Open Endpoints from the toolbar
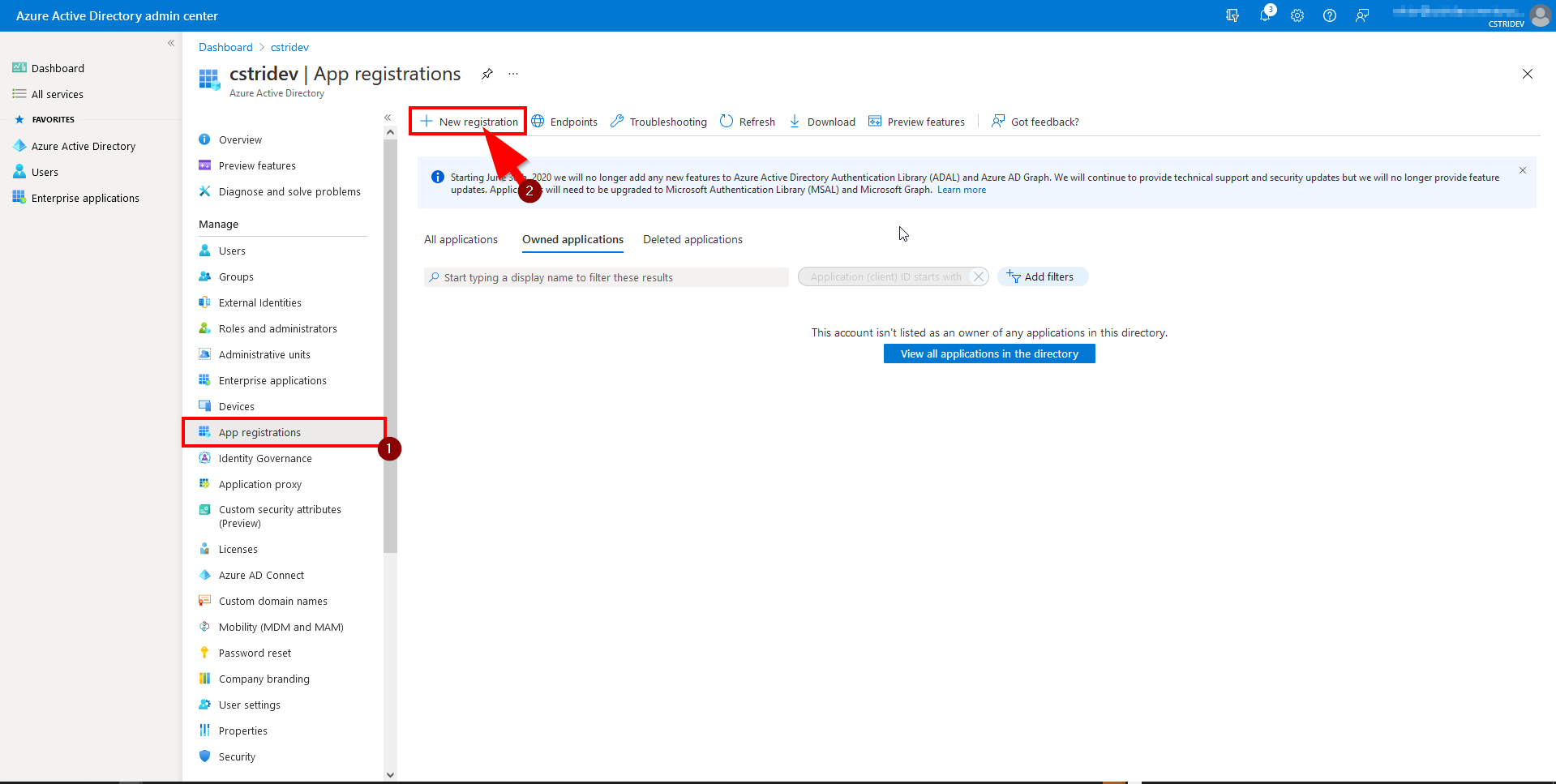Viewport: 1556px width, 784px height. click(x=564, y=122)
